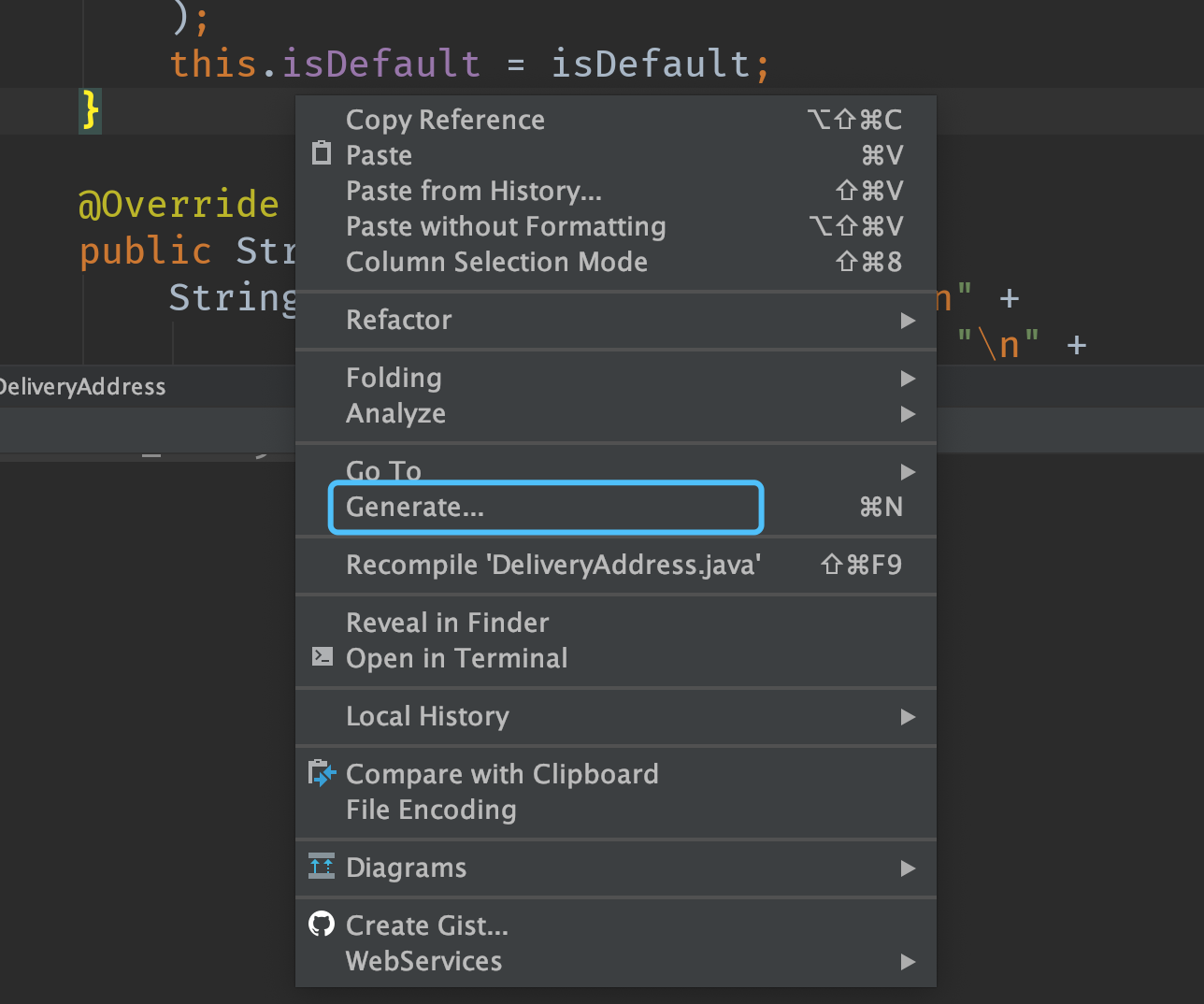
Task: Click the Diagrams icon
Action: coord(322,867)
